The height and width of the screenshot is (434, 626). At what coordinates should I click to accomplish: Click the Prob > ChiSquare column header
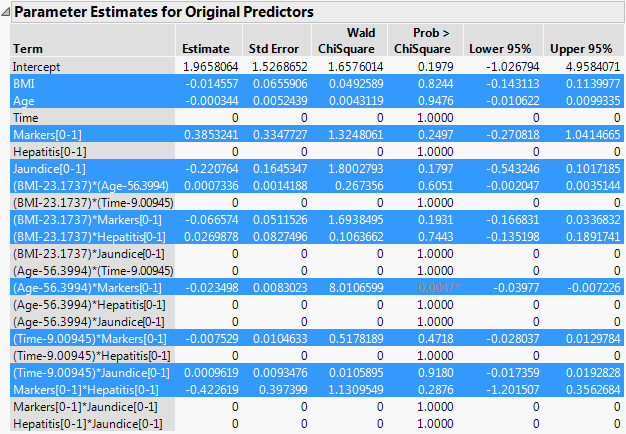pos(423,41)
